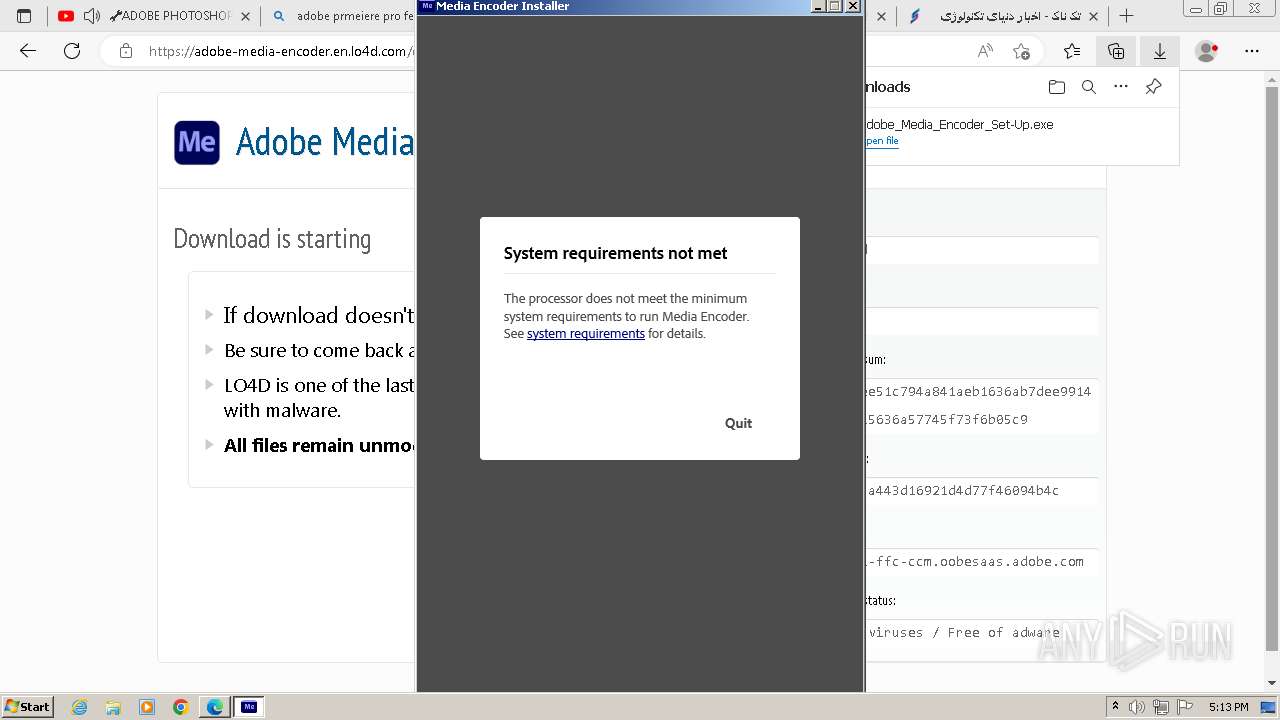
Task: Switch to the adobe premiere pro search tab
Action: point(343,16)
